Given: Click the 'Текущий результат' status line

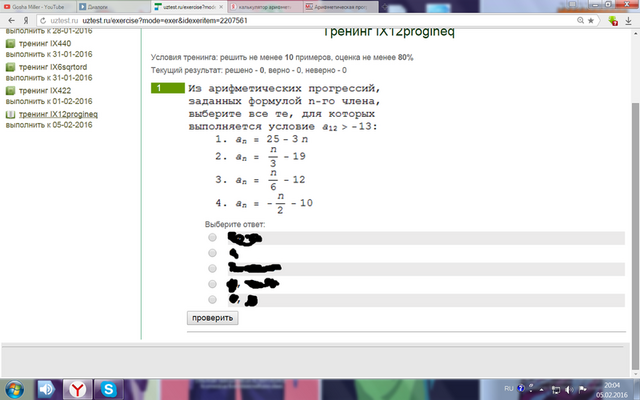Looking at the screenshot, I should pos(249,70).
